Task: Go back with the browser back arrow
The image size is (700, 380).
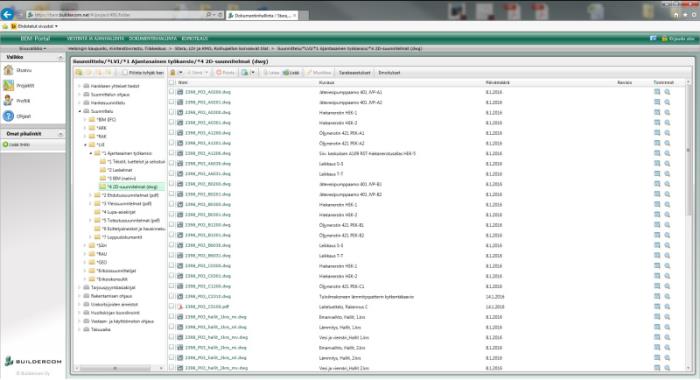Action: coord(8,15)
